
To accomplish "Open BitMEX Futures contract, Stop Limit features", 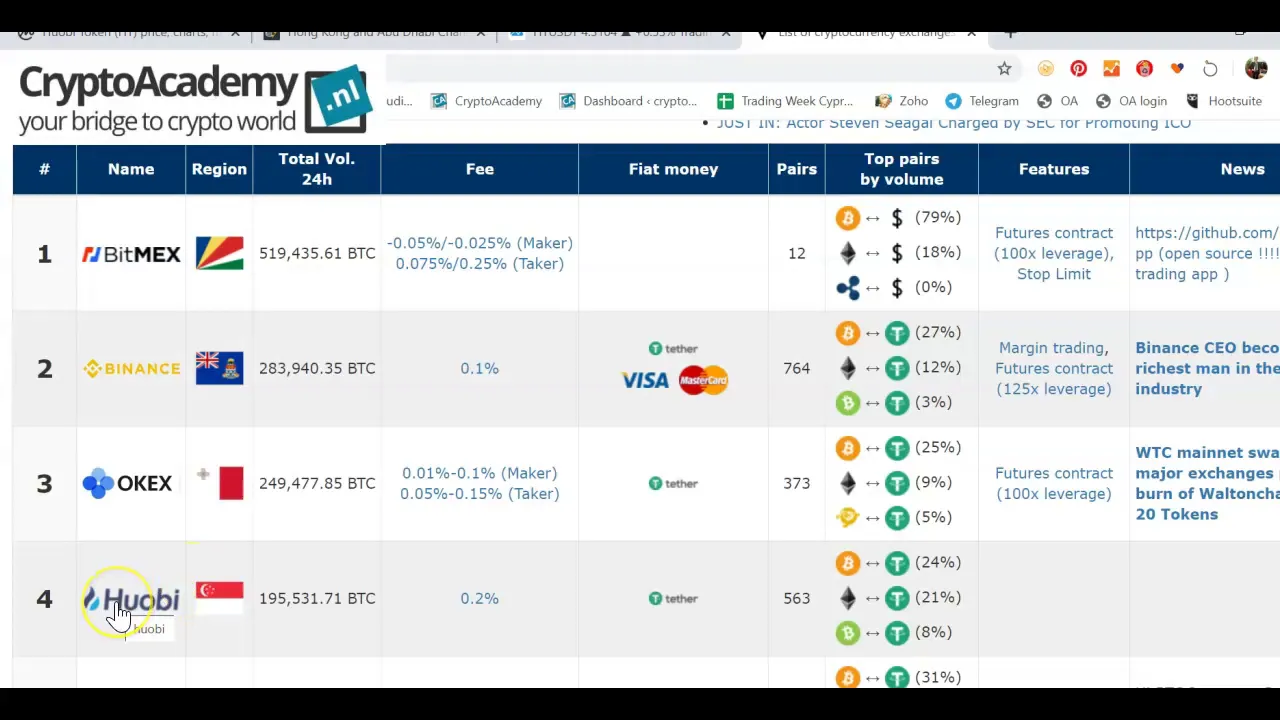I will [x=1054, y=253].
